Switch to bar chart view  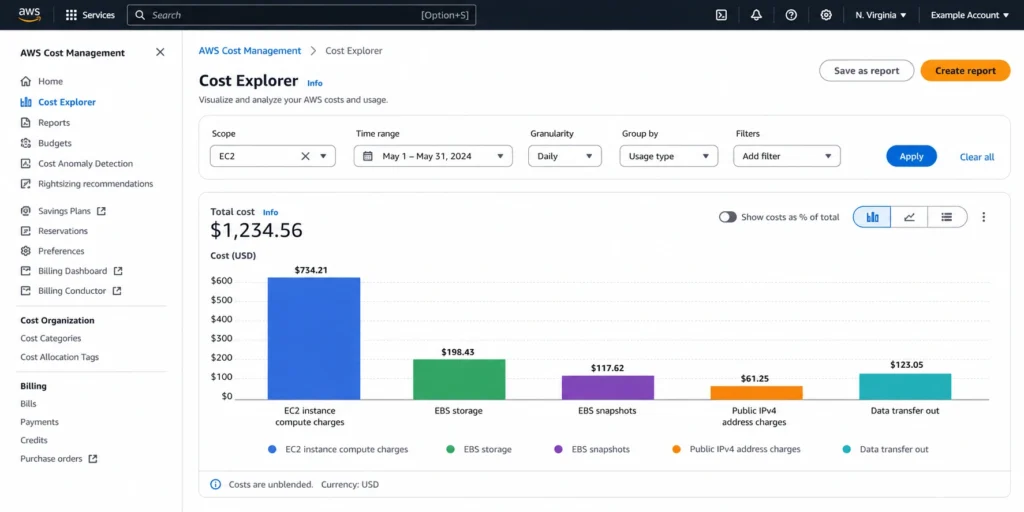tap(872, 217)
